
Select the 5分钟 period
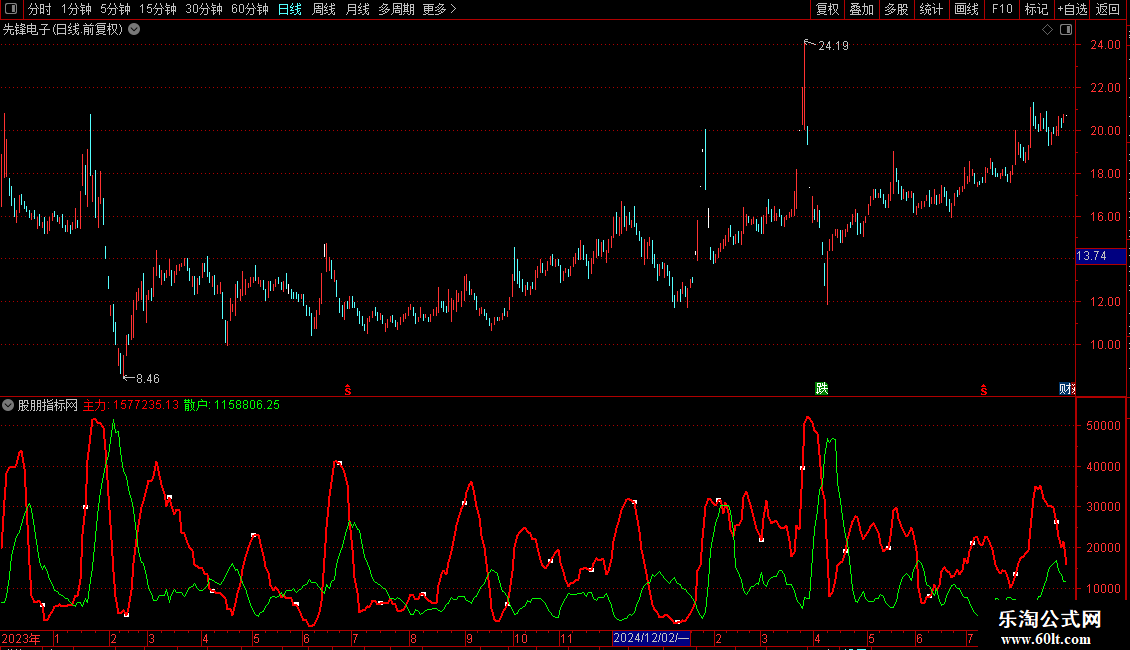click(115, 9)
